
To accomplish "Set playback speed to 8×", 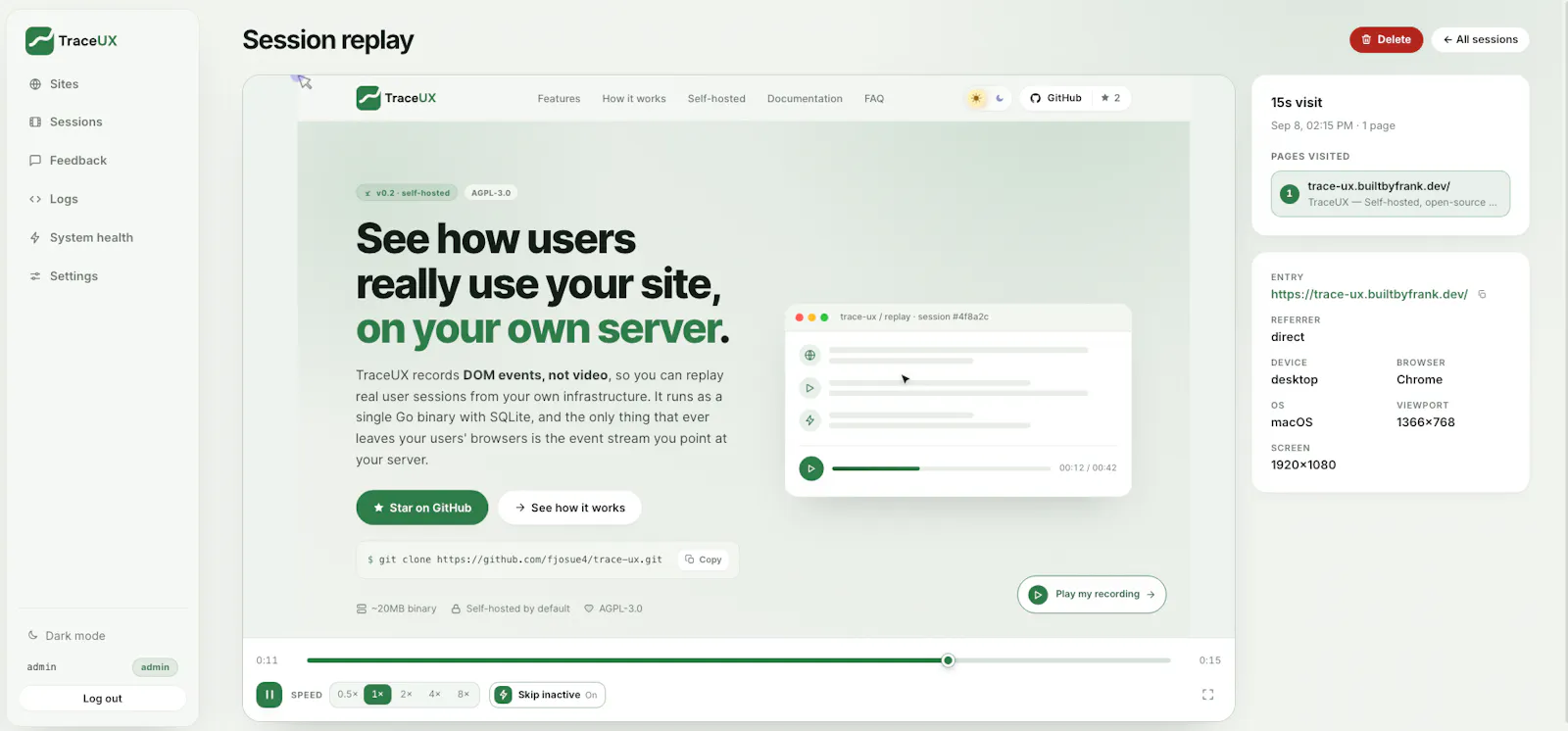I will point(464,695).
